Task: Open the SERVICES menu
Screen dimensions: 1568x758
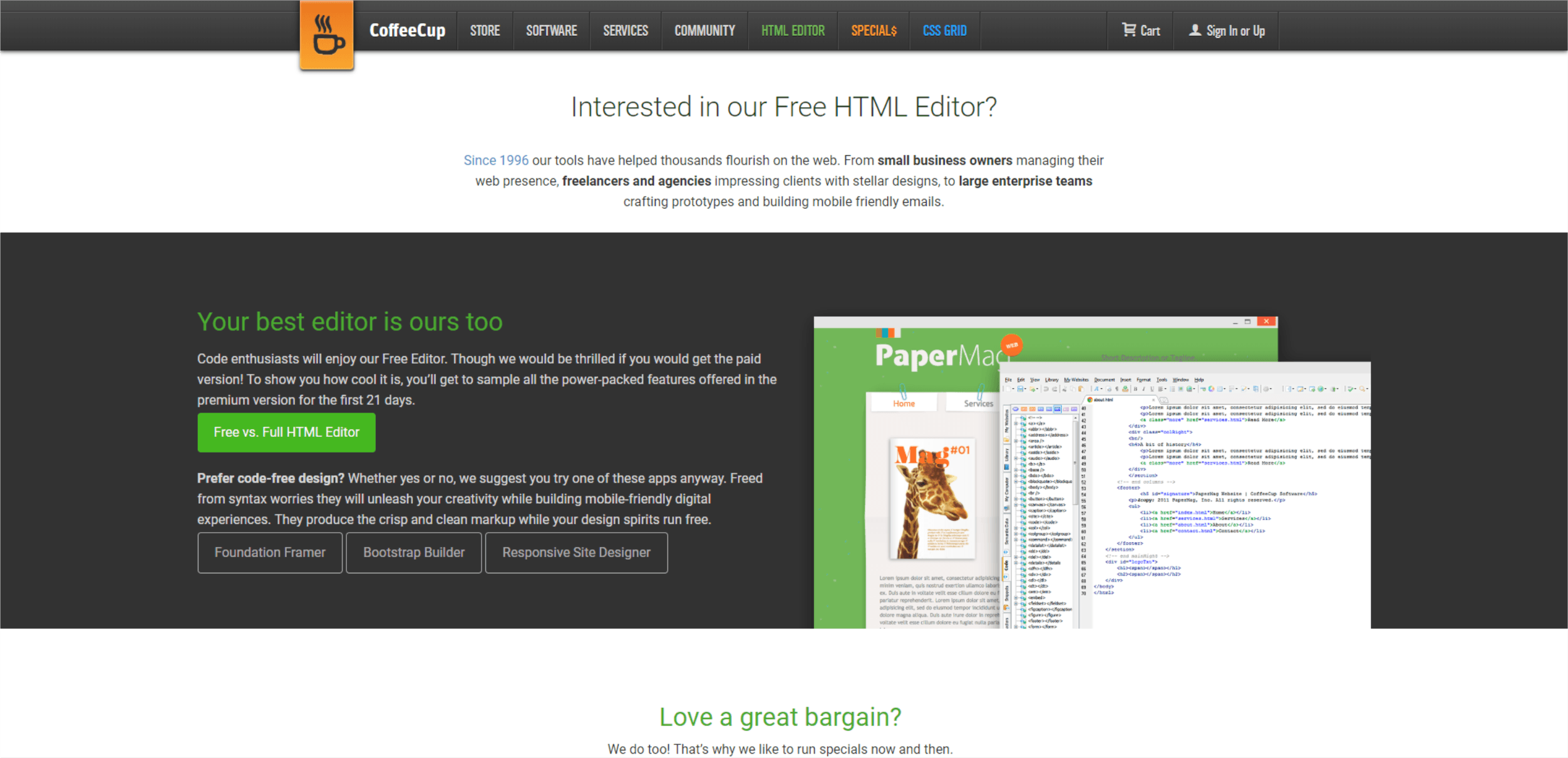Action: click(625, 30)
